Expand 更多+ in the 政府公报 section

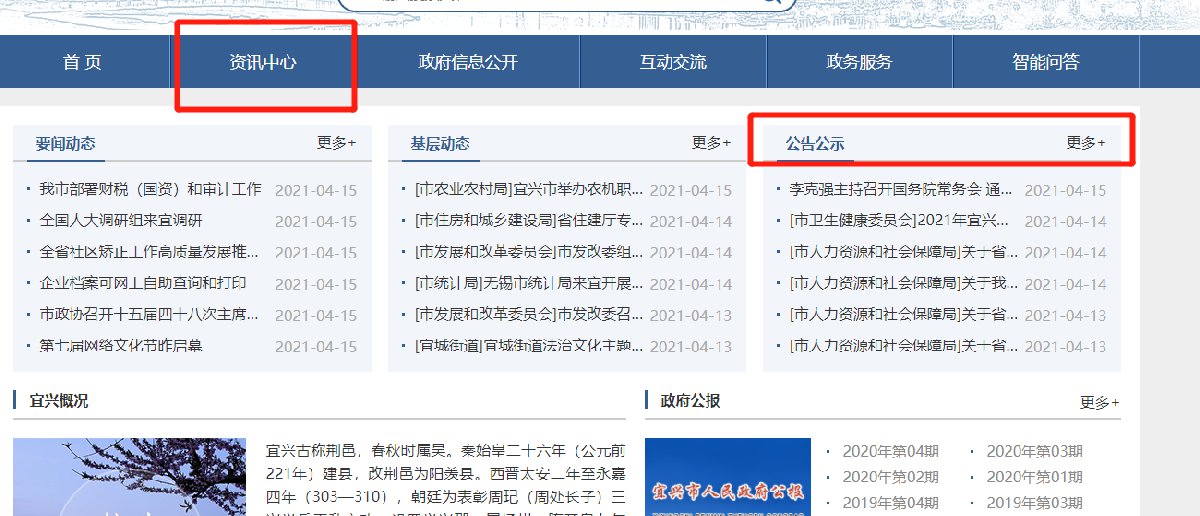[x=1099, y=403]
